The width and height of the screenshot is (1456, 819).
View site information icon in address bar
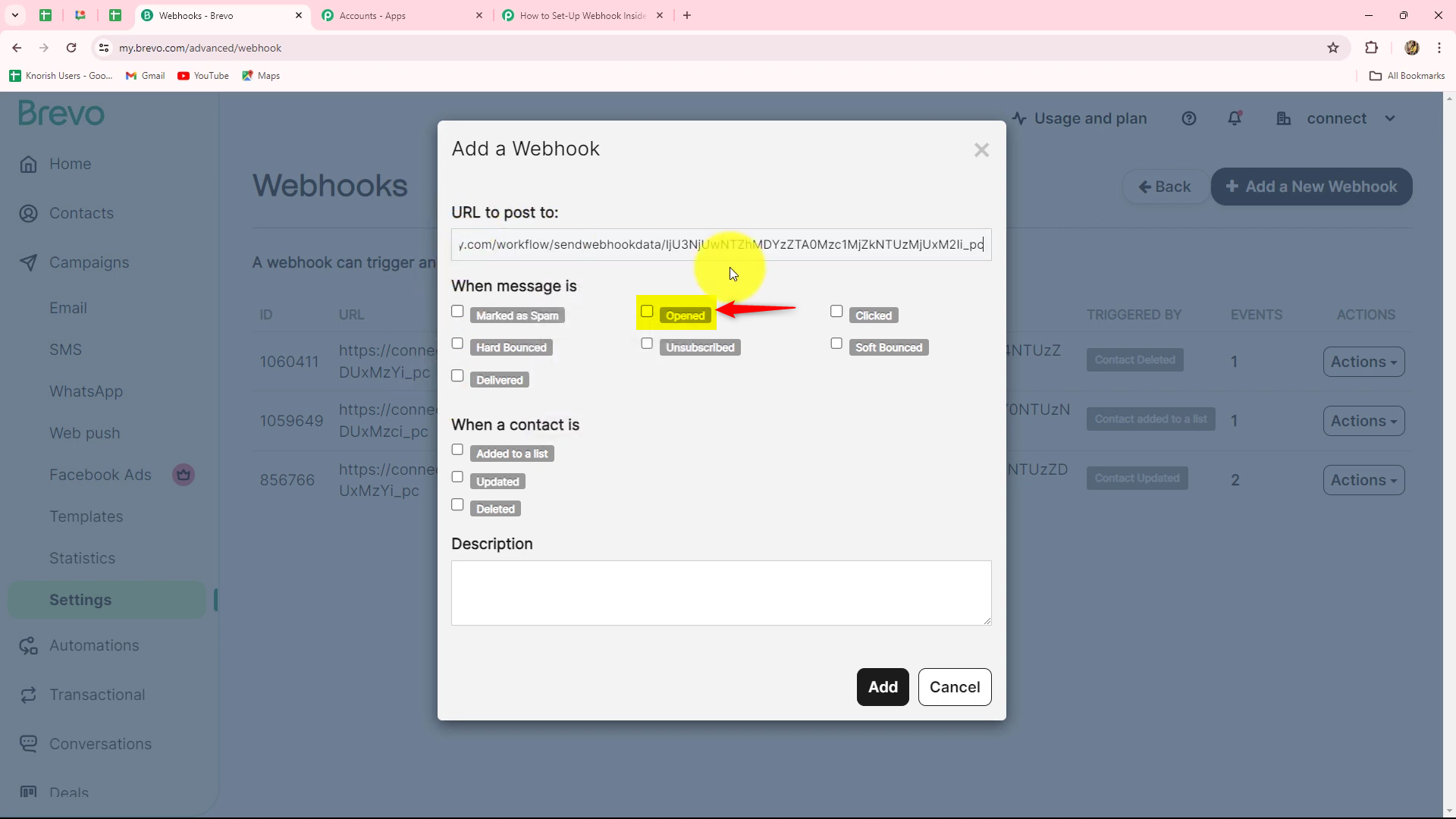104,48
